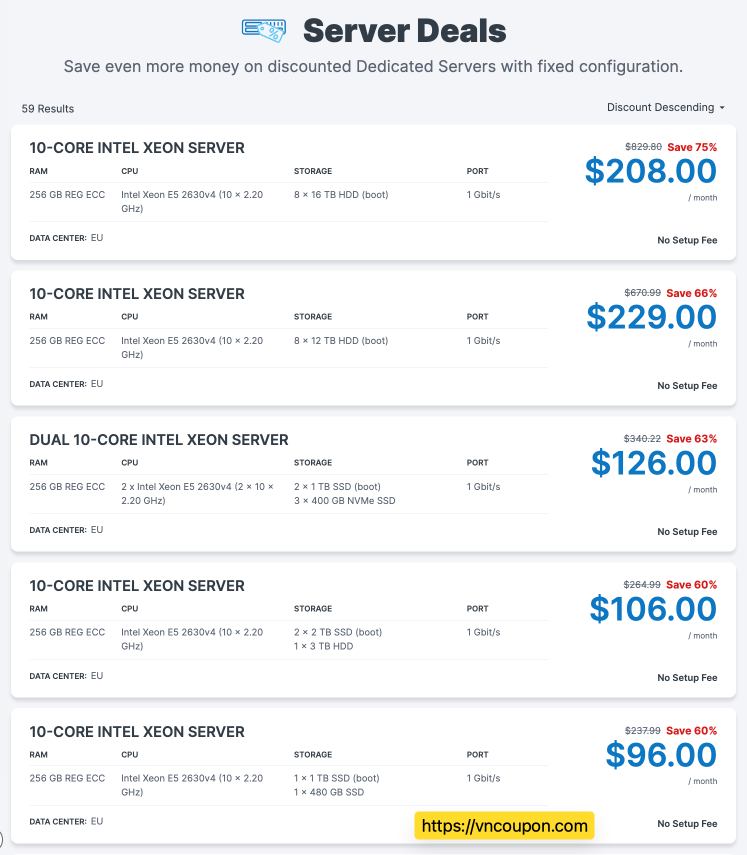Screen dimensions: 747x855
Task: Visit the vncoupon.com link
Action: click(504, 826)
